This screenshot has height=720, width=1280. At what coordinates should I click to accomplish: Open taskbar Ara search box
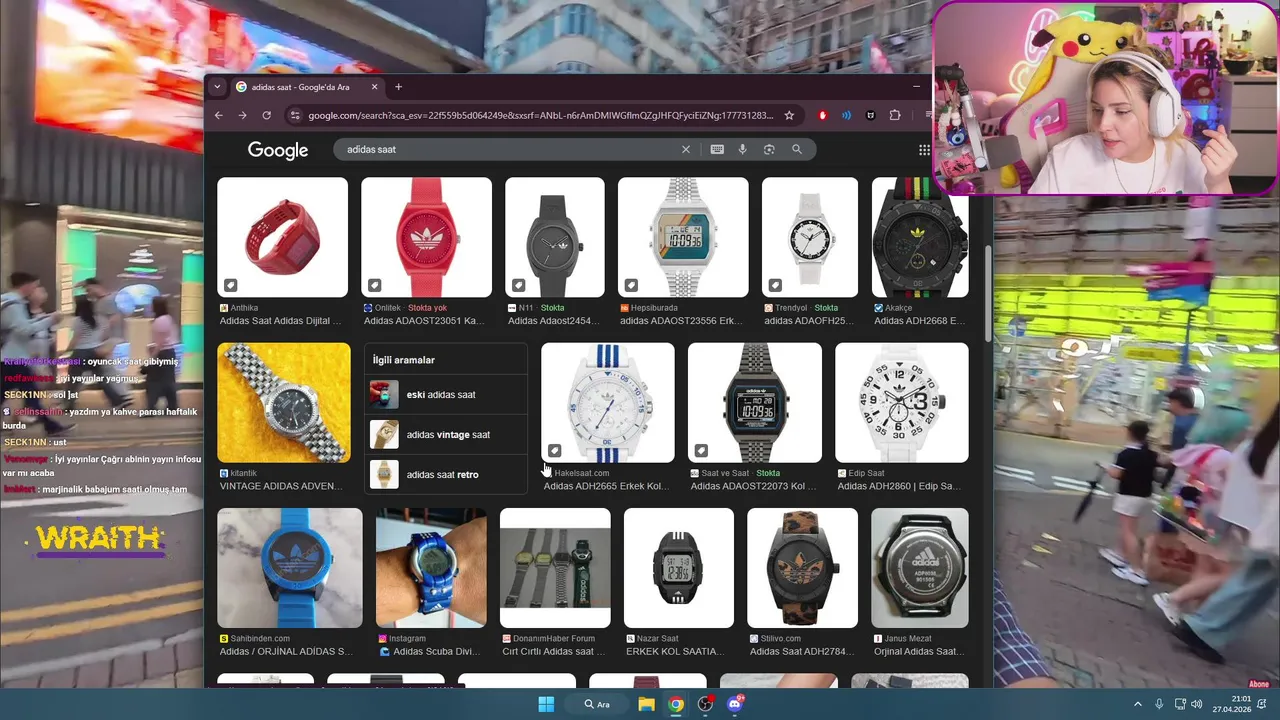[x=598, y=704]
